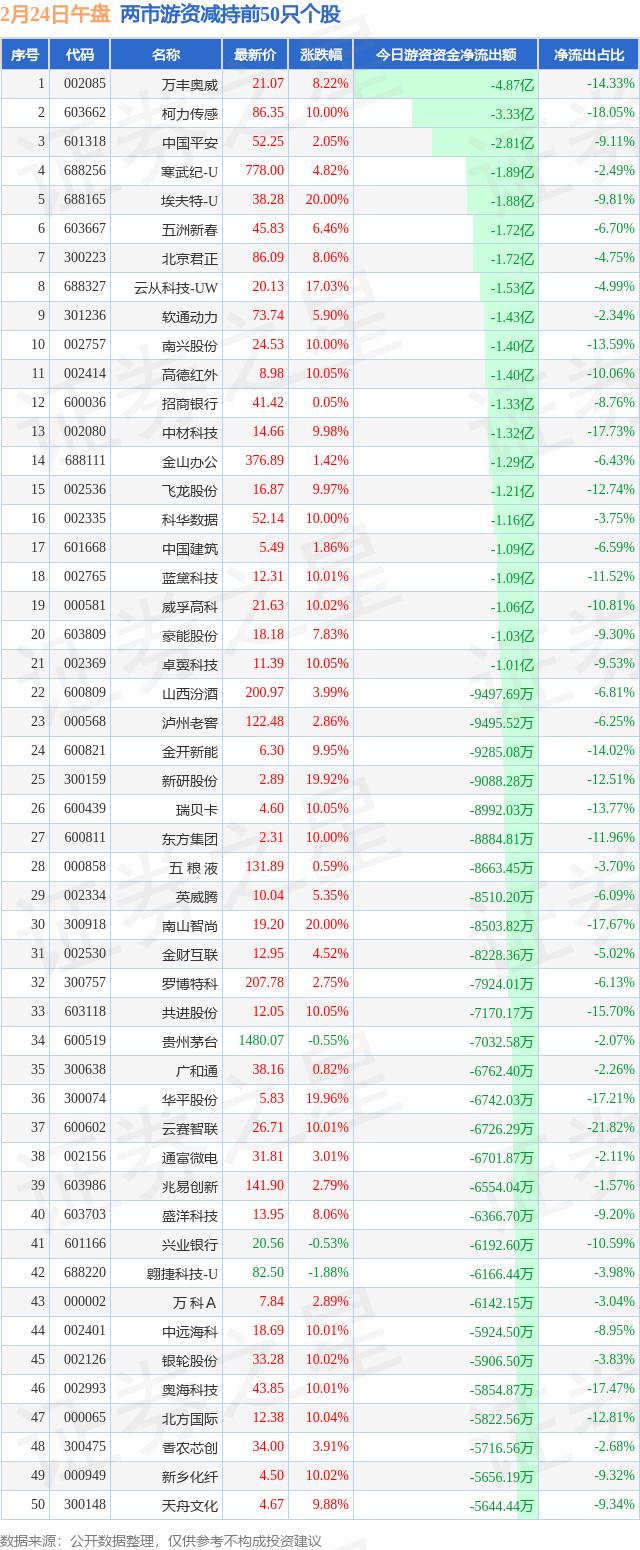The width and height of the screenshot is (640, 1550).
Task: Select stock code 603662
Action: (84, 113)
